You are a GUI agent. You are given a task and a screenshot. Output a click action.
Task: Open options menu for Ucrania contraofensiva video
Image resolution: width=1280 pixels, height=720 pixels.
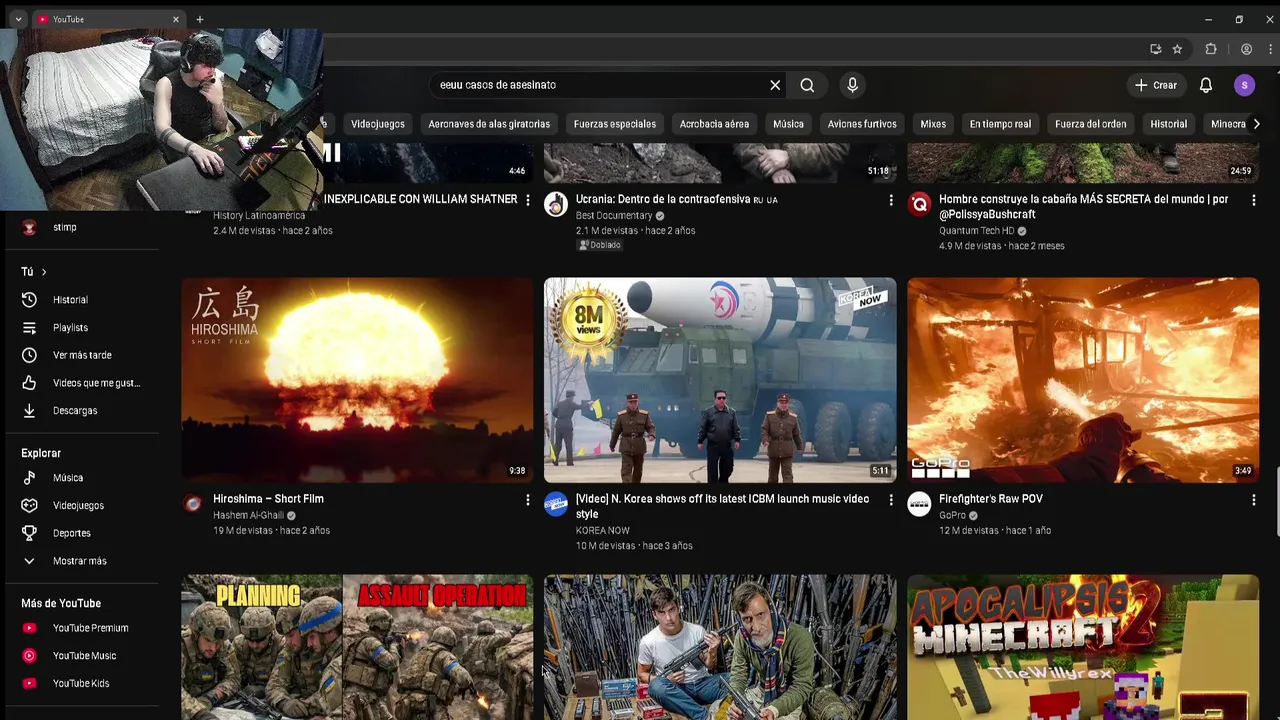point(891,200)
